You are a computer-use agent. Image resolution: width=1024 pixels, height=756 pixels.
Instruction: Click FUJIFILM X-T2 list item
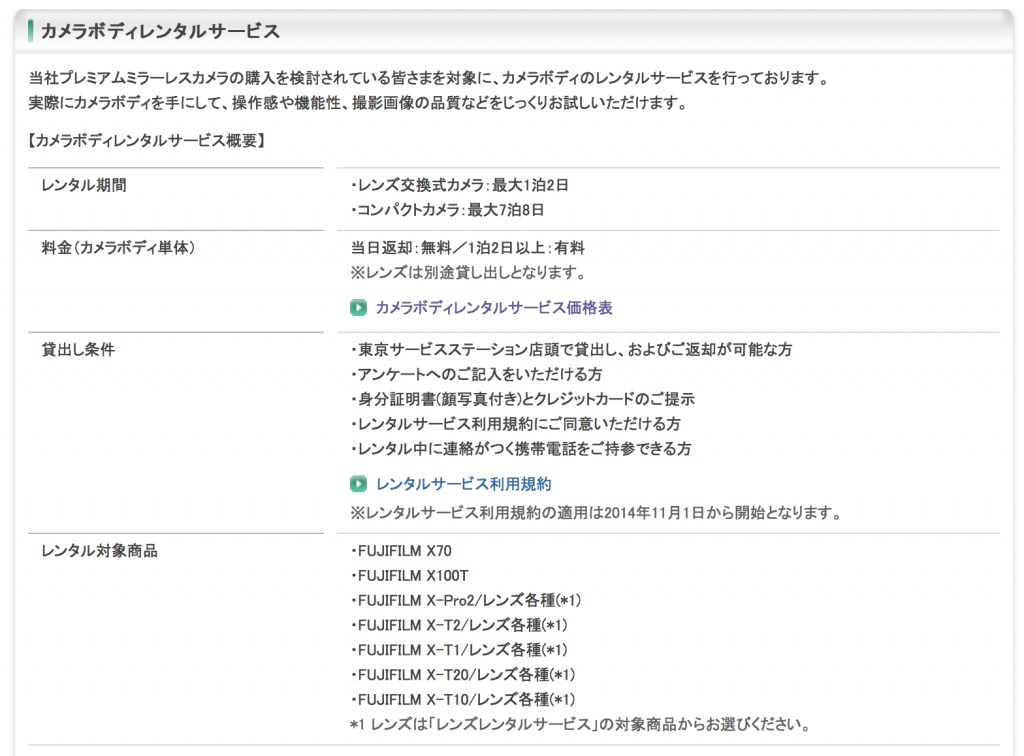459,625
